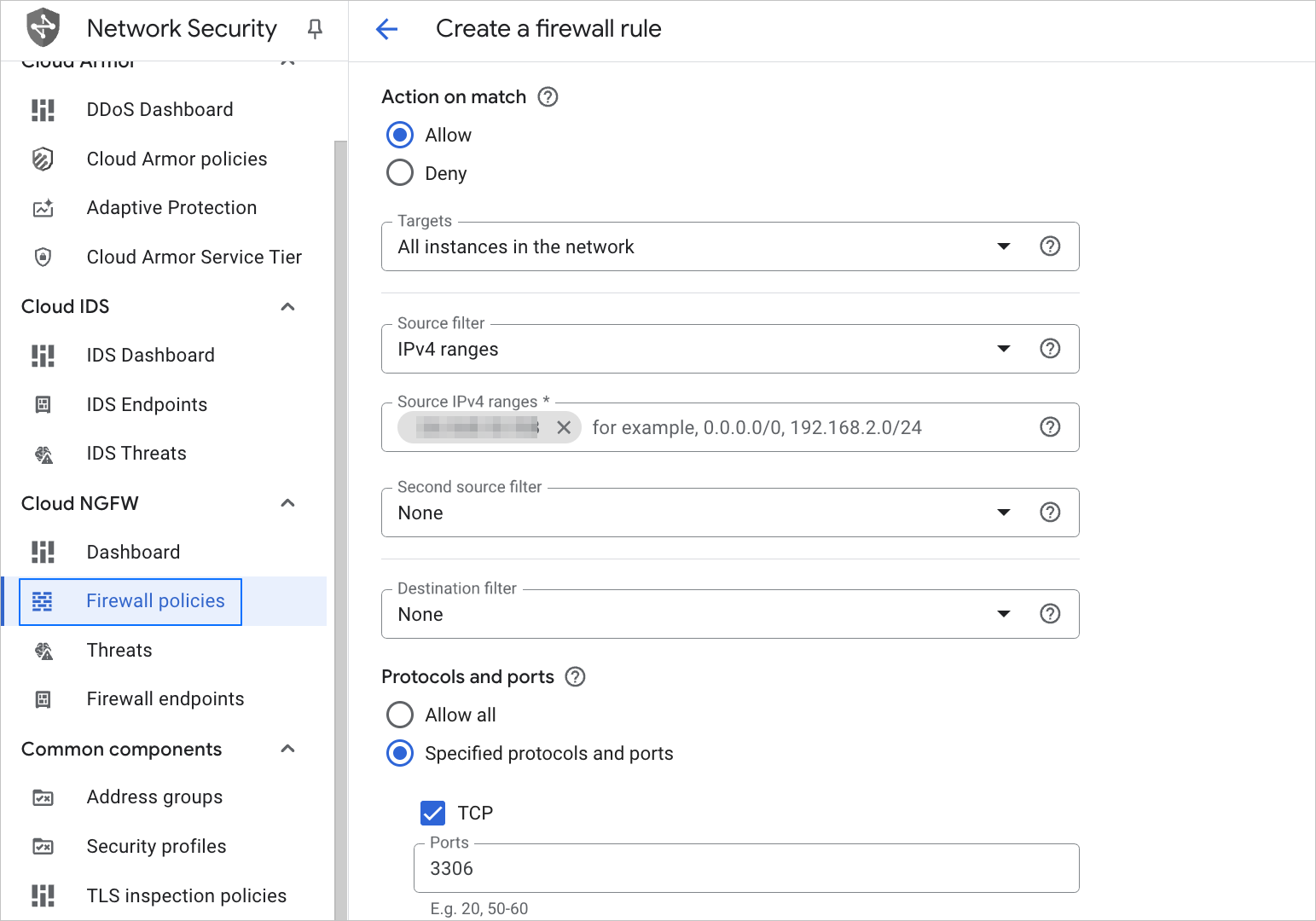The width and height of the screenshot is (1316, 921).
Task: Remove the source IPv4 range chip
Action: point(564,428)
